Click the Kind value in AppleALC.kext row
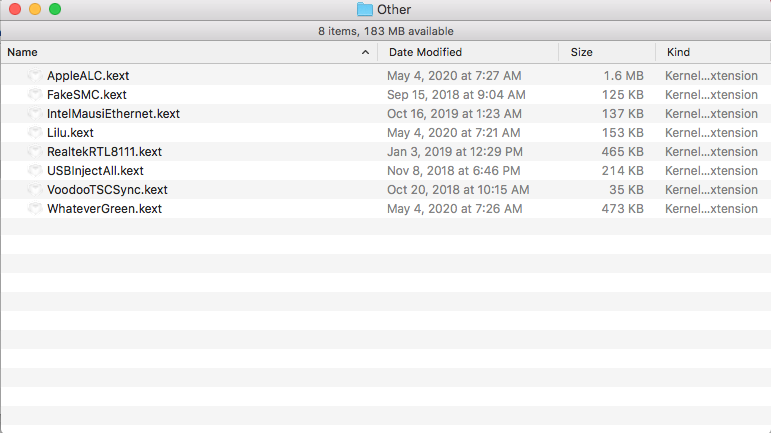Image resolution: width=771 pixels, height=433 pixels. pyautogui.click(x=711, y=76)
